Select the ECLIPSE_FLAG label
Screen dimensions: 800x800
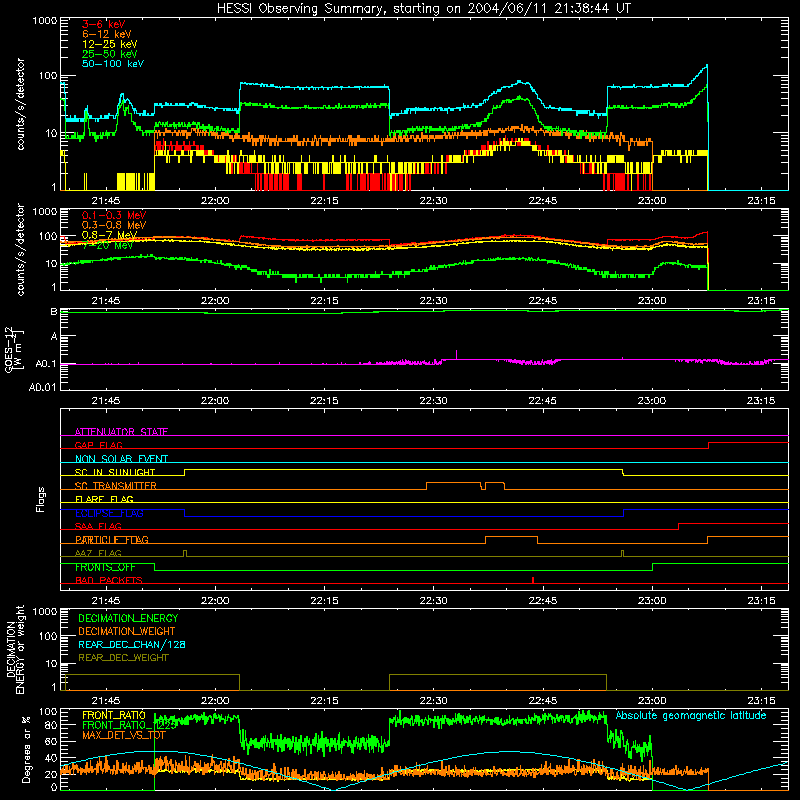coord(109,513)
